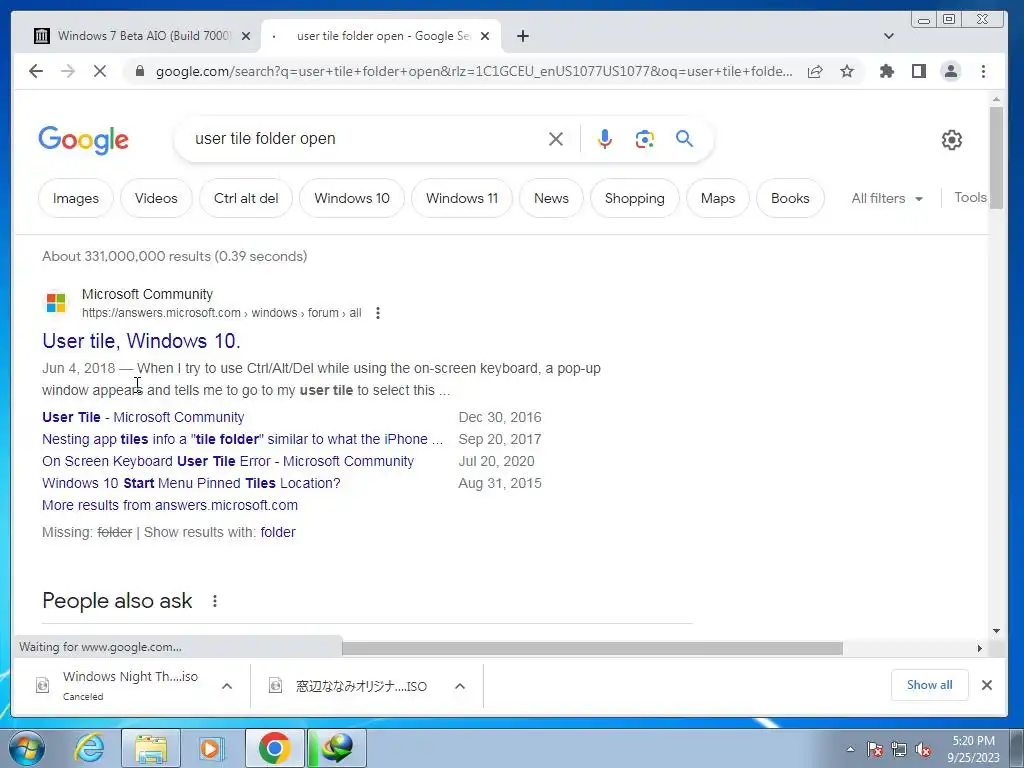Open the User tile, Windows 10 result
Viewport: 1024px width, 768px height.
[141, 341]
